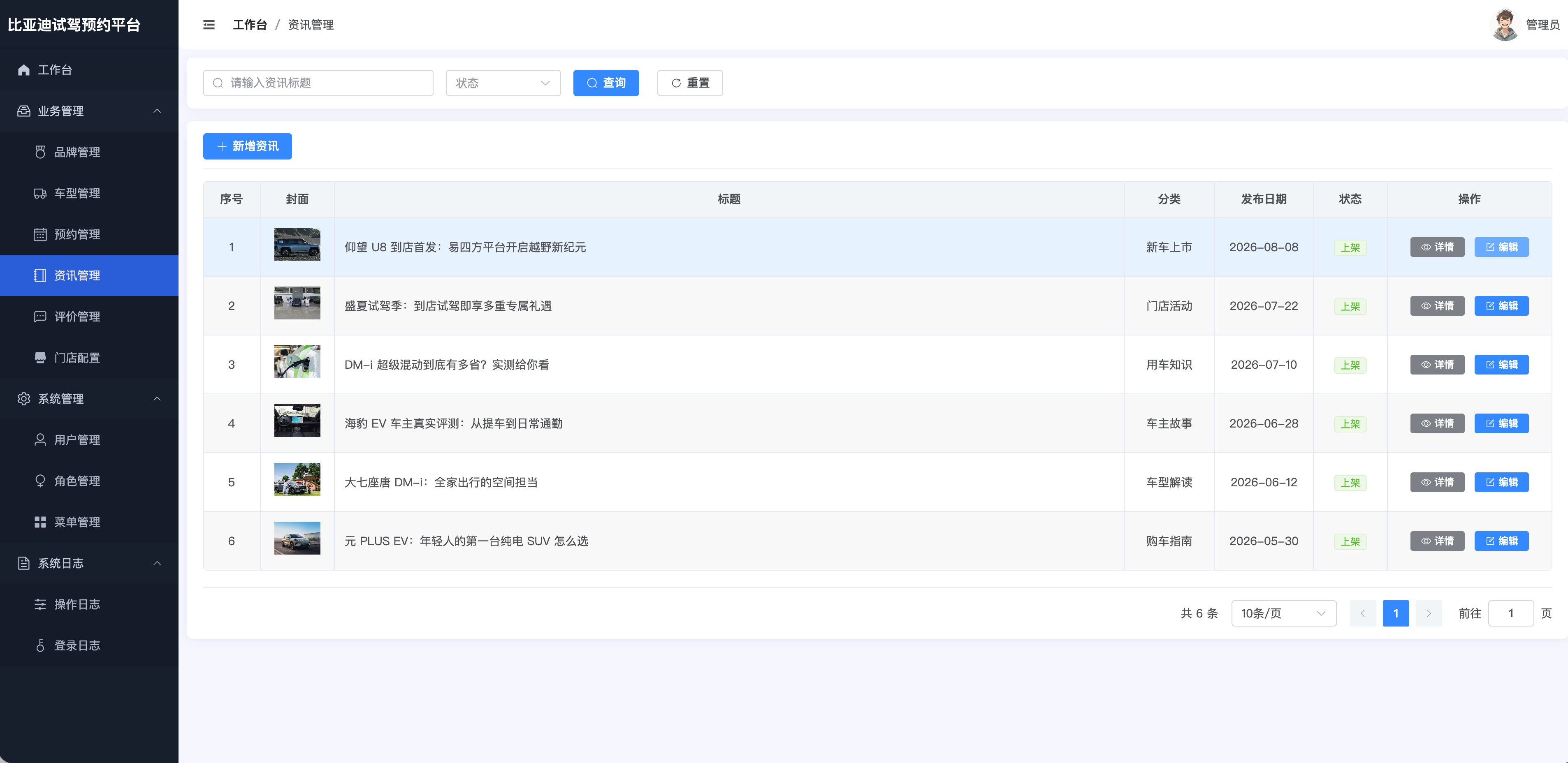This screenshot has width=1568, height=763.
Task: Open the admin avatar profile menu
Action: (x=1505, y=25)
